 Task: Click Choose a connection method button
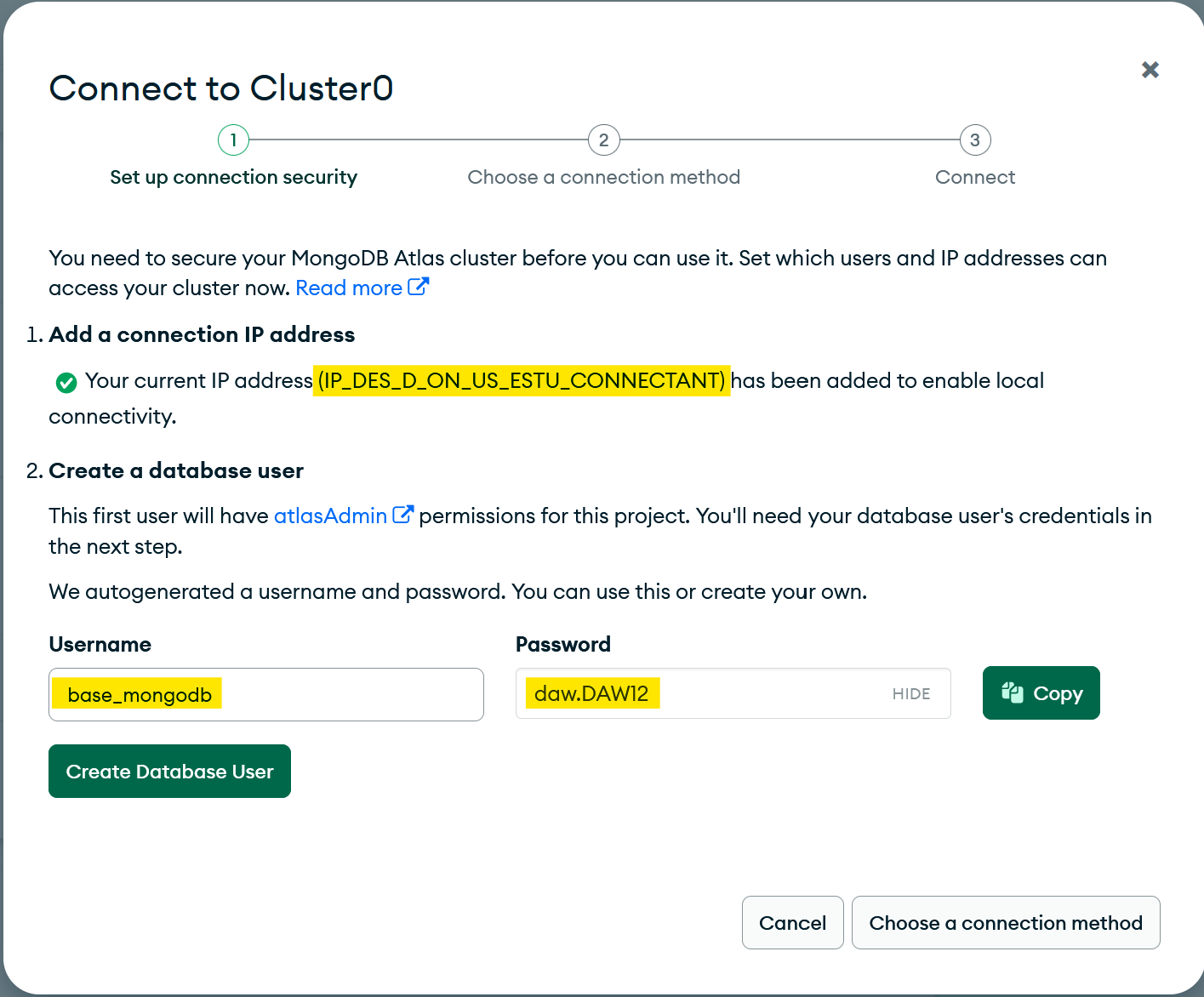pyautogui.click(x=1006, y=923)
